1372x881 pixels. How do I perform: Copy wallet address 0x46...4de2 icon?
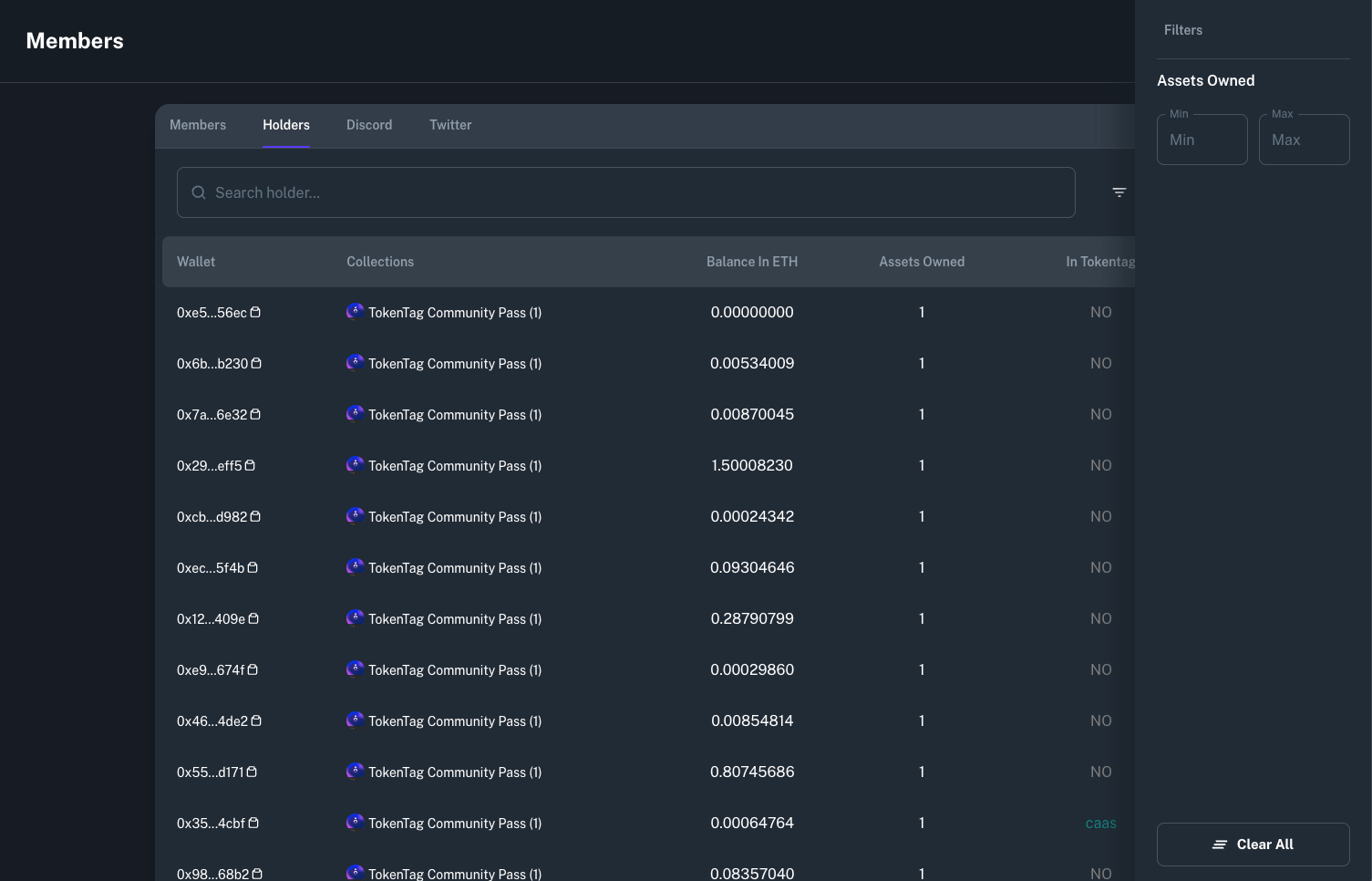pos(256,720)
